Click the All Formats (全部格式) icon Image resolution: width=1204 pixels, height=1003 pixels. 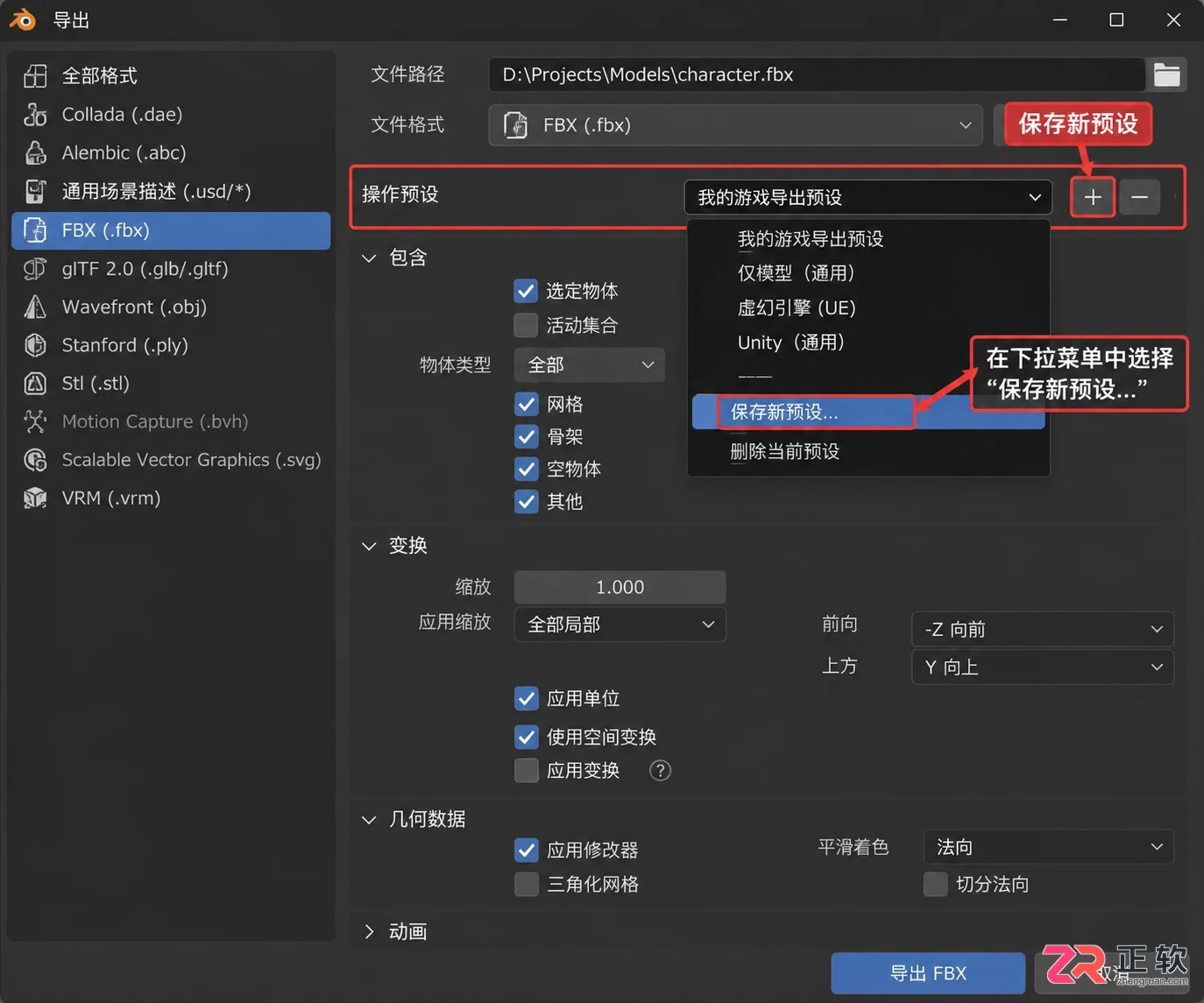pyautogui.click(x=35, y=76)
